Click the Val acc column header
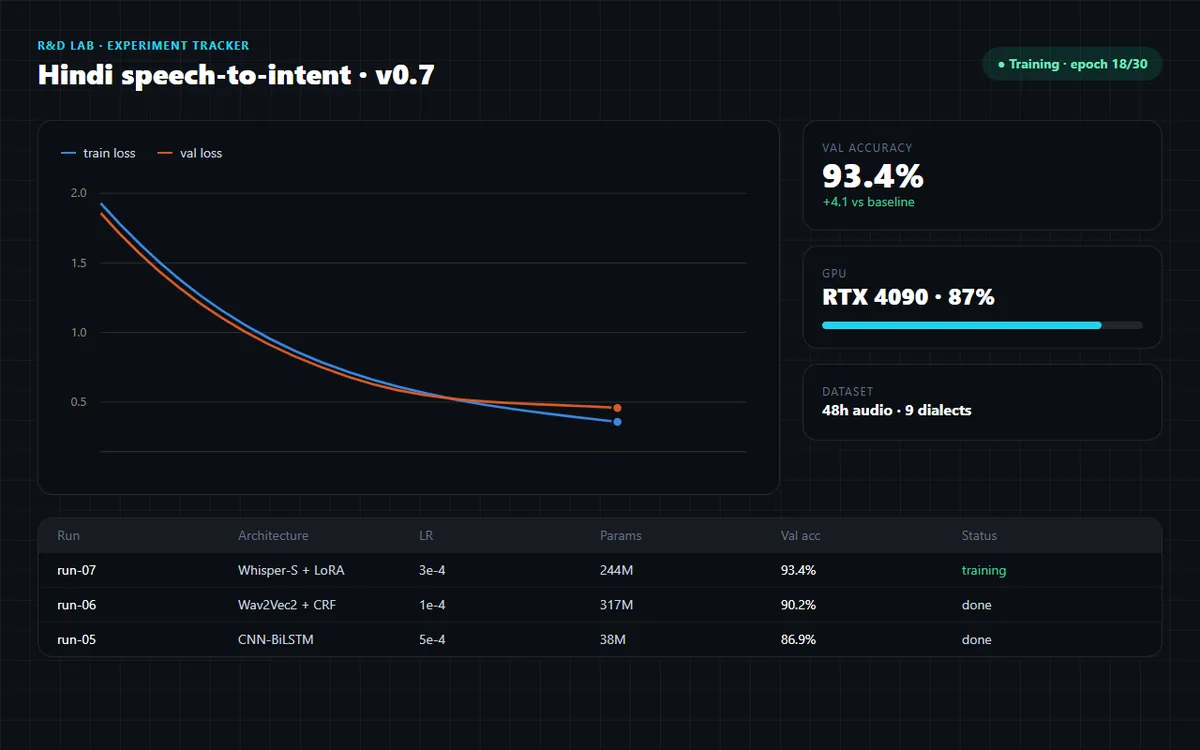Viewport: 1200px width, 750px height. pyautogui.click(x=801, y=536)
